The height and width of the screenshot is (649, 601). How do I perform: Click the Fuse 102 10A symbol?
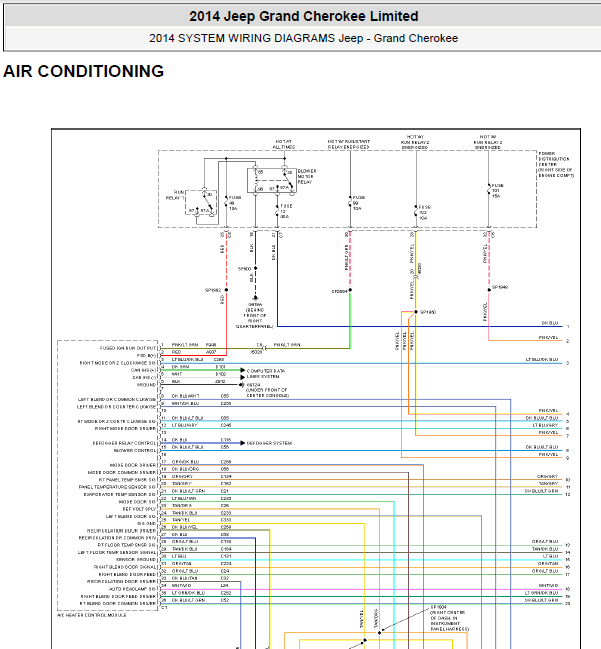[x=416, y=211]
